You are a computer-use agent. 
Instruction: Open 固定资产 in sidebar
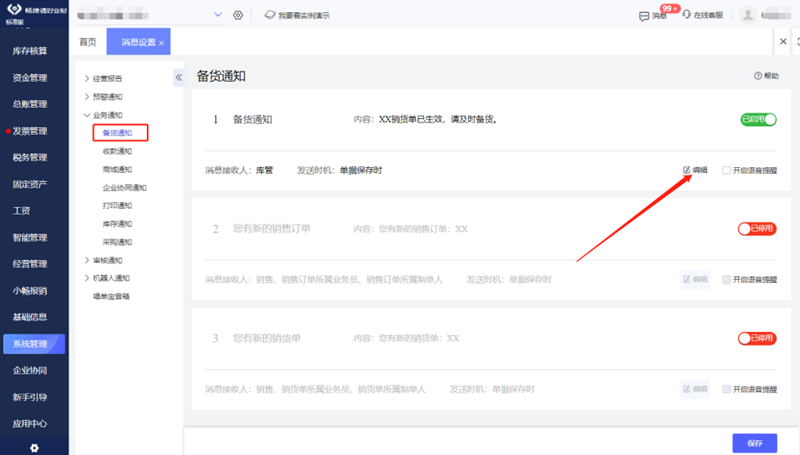click(30, 184)
